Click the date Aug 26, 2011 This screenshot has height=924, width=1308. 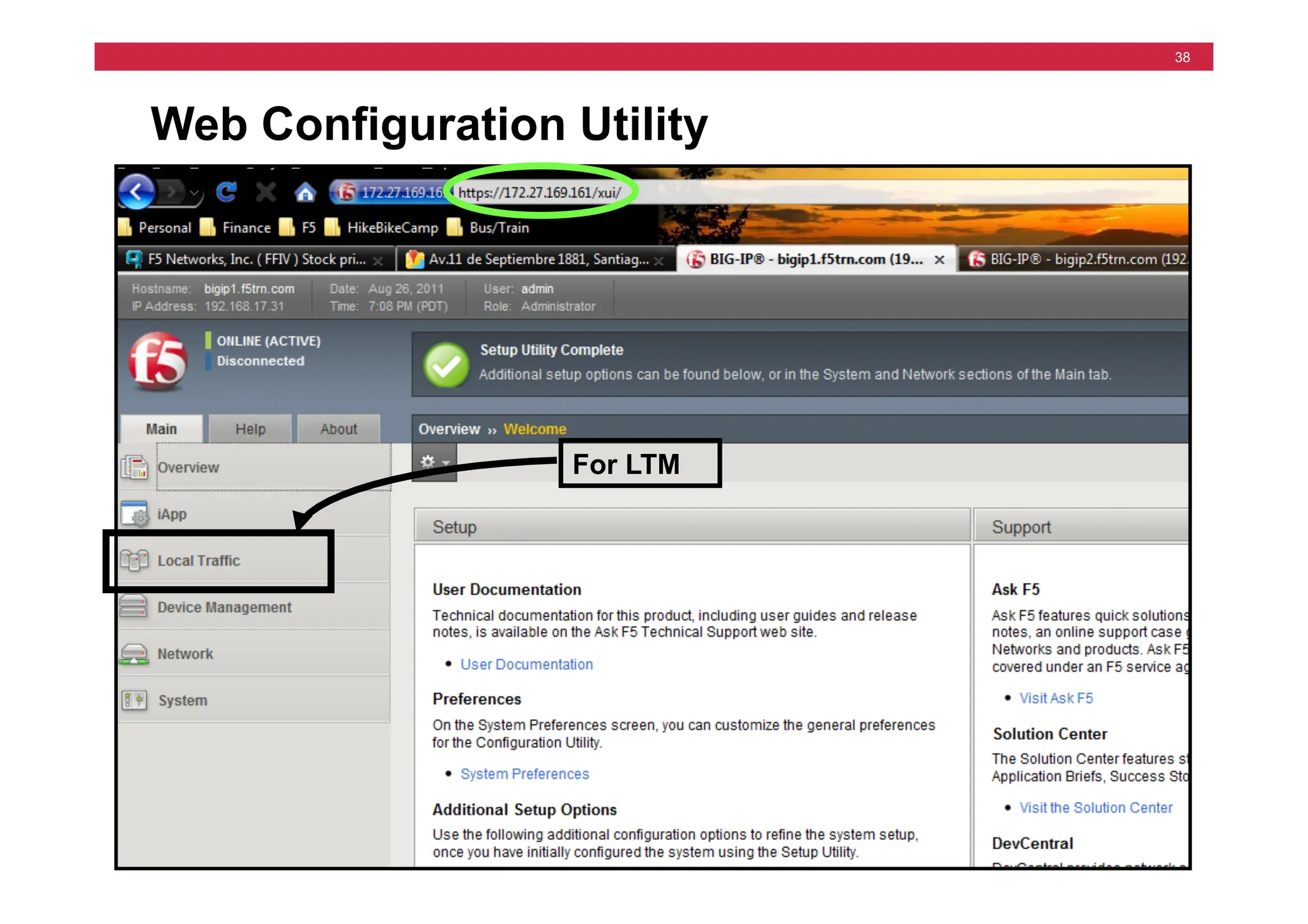click(x=406, y=289)
